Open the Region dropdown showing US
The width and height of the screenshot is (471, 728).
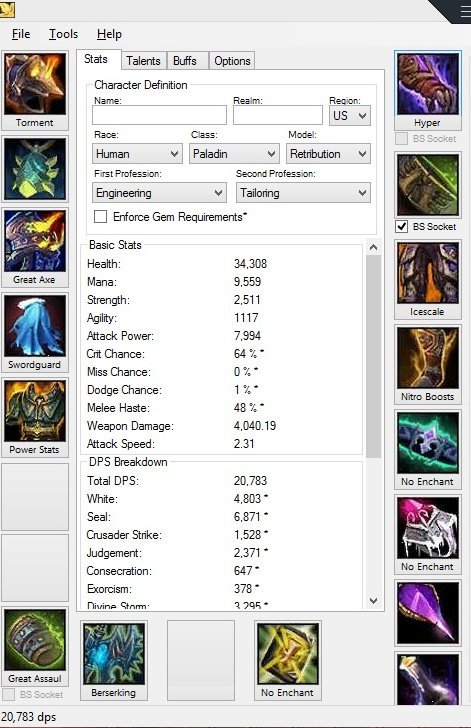click(350, 115)
